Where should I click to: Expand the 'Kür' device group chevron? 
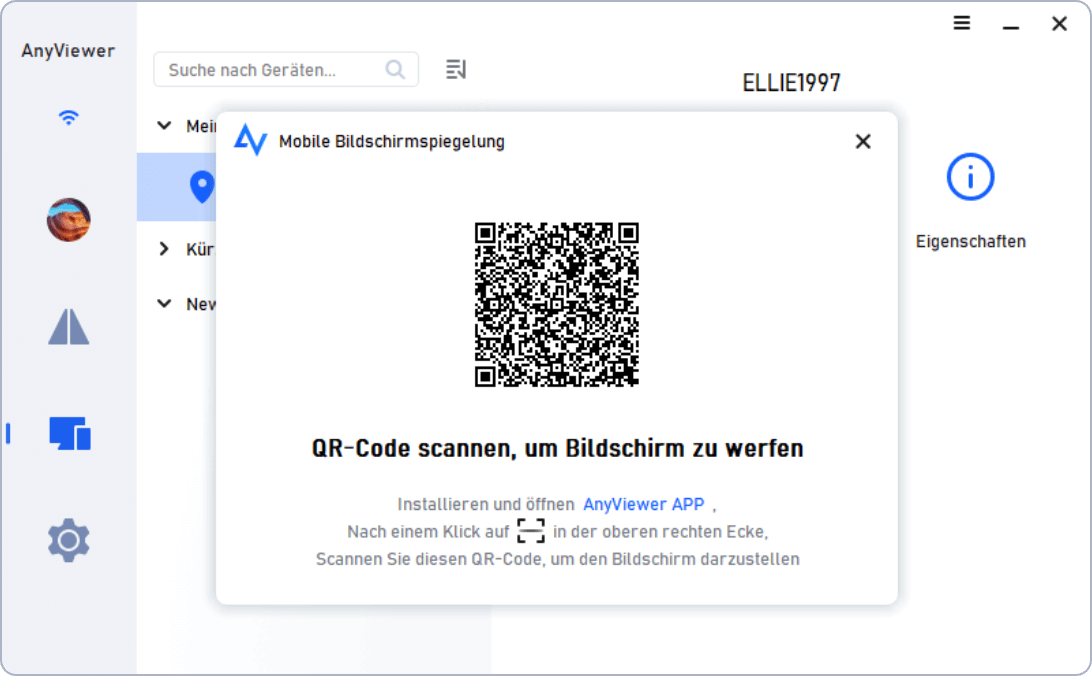click(x=164, y=249)
